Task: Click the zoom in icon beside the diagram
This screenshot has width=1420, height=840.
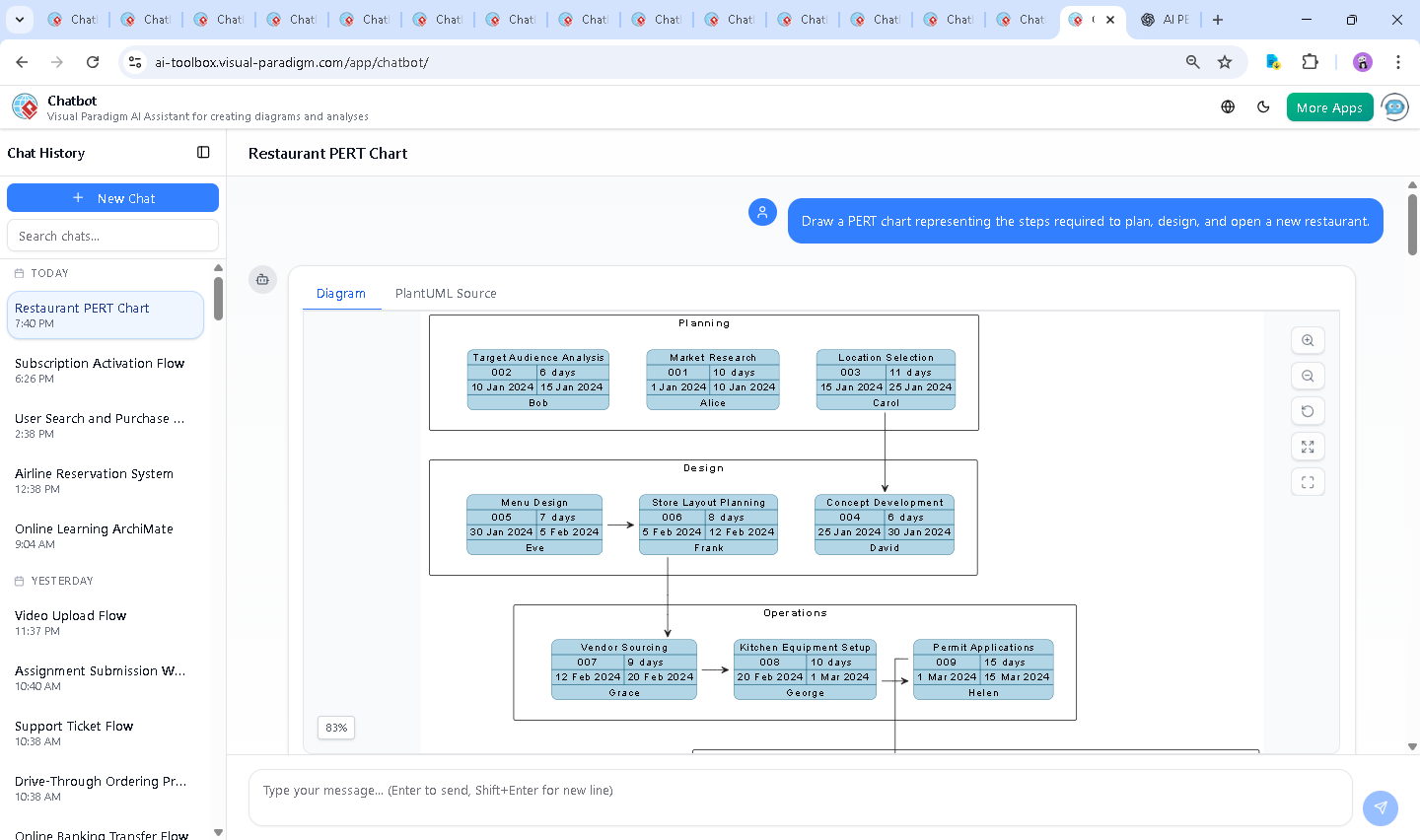Action: click(x=1308, y=340)
